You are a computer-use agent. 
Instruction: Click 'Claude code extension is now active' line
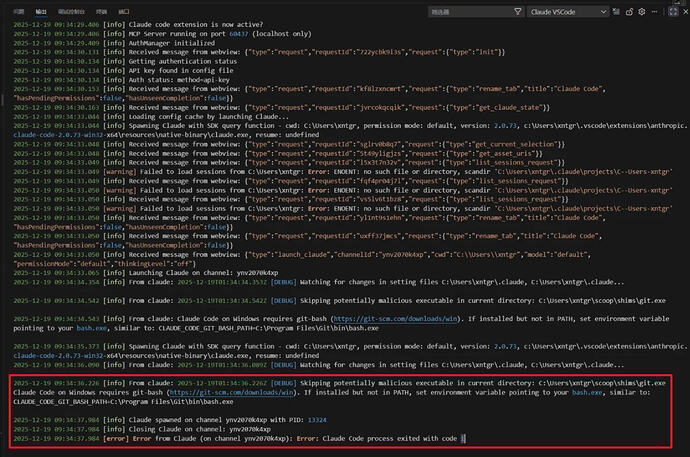coord(195,25)
